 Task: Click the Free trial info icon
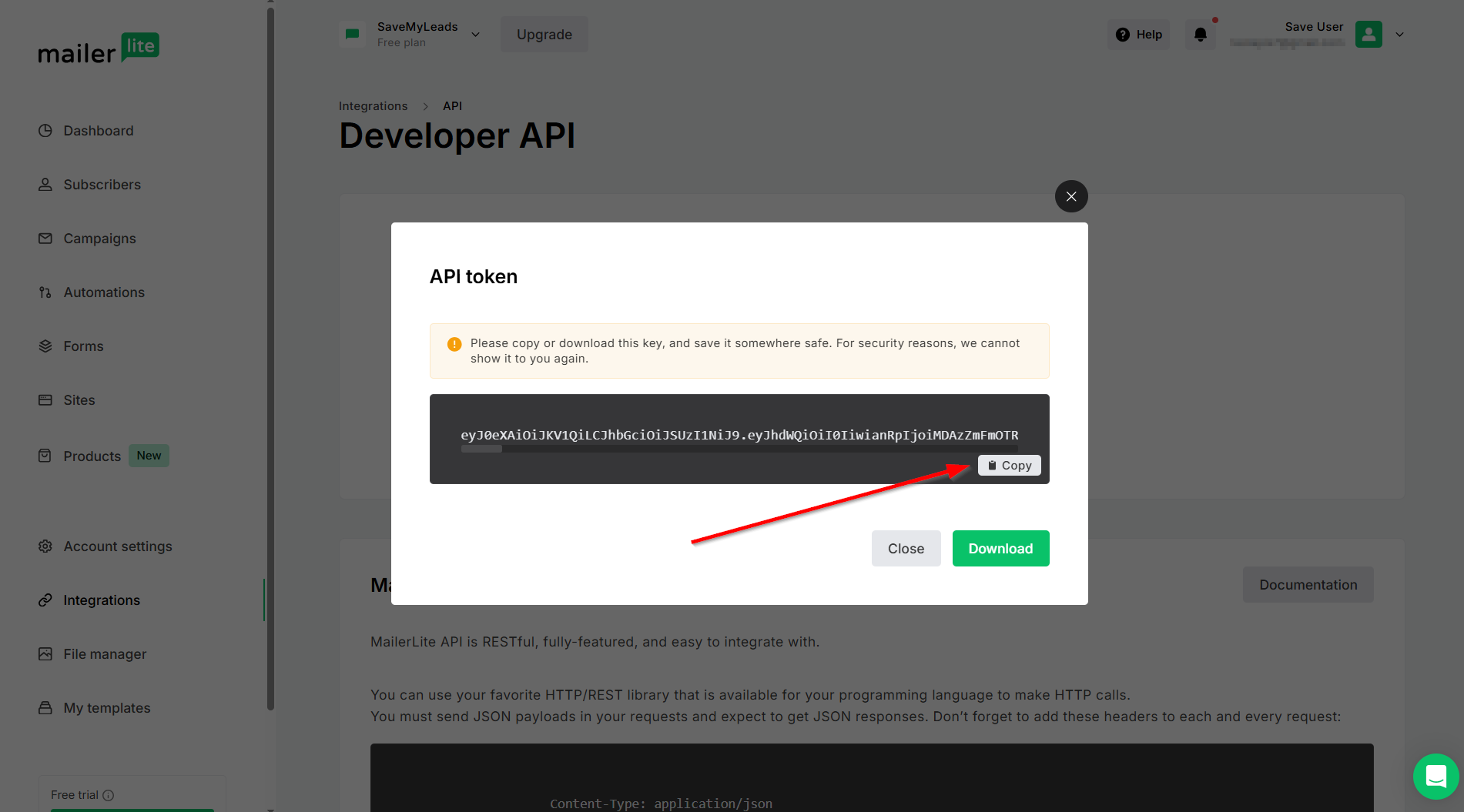point(109,795)
